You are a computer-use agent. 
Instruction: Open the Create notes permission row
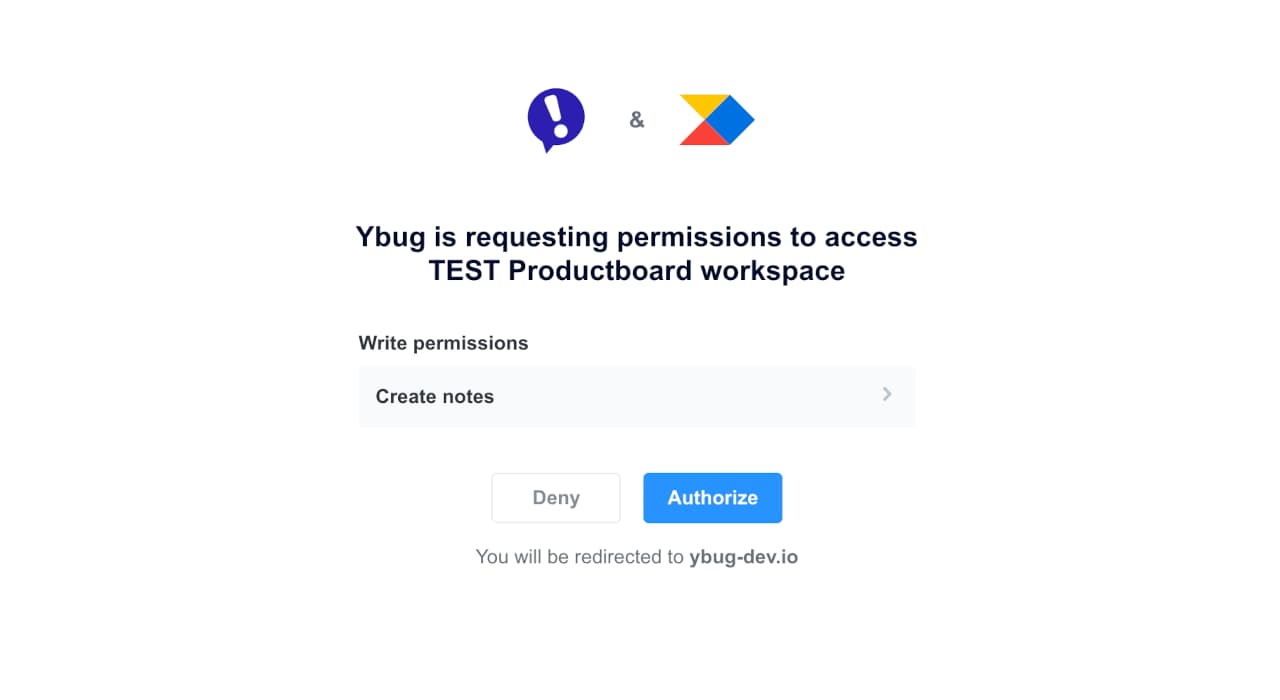tap(636, 396)
